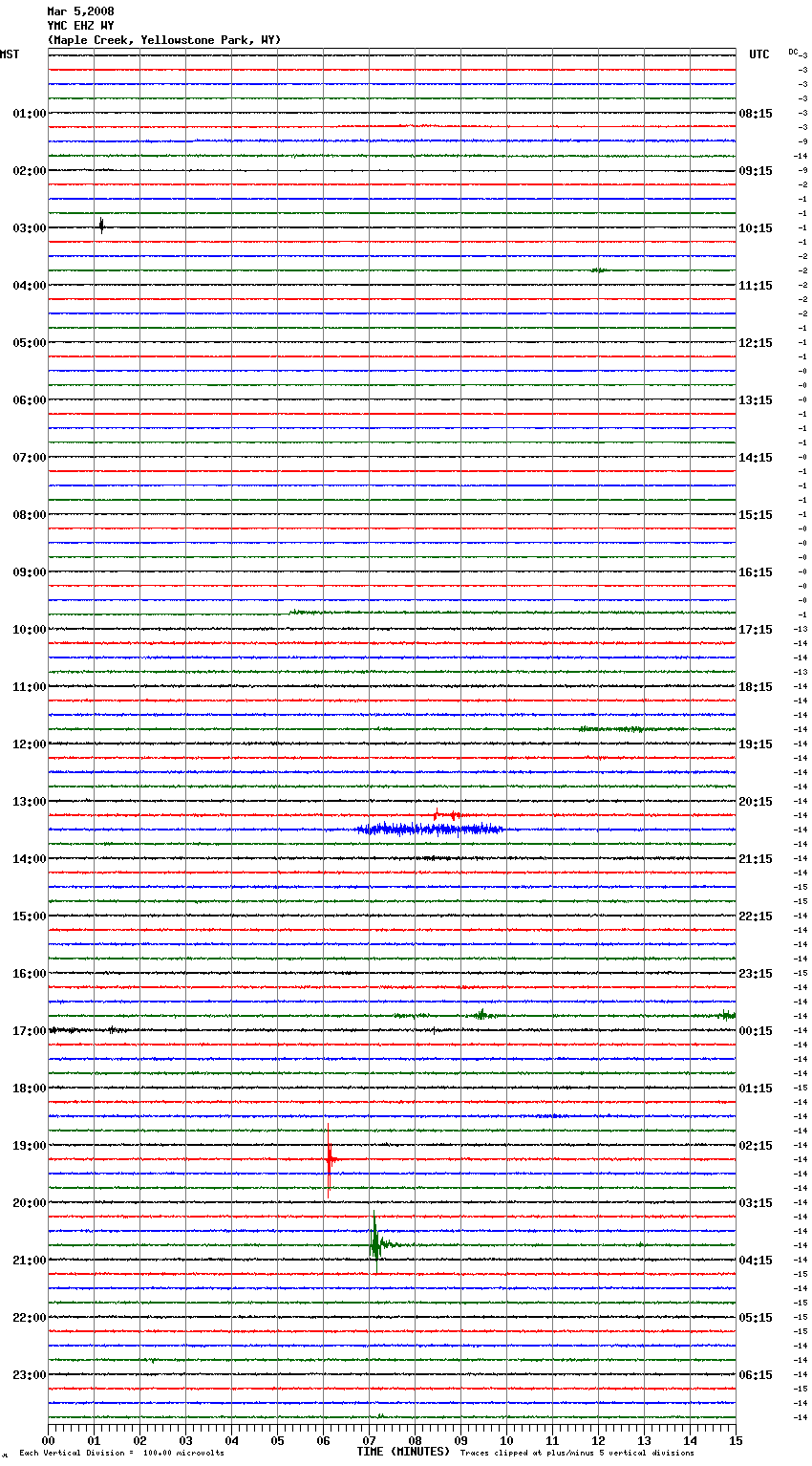Click minute 00 on the bottom time axis

(48, 1440)
